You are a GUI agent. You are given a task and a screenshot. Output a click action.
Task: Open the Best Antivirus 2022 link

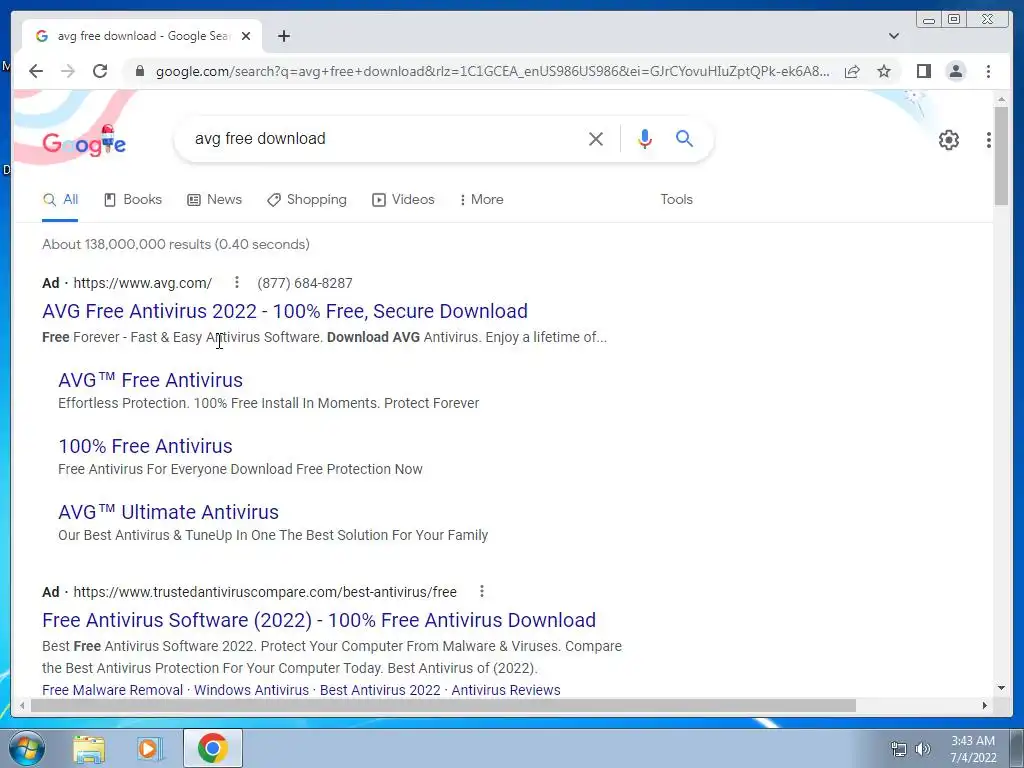380,690
